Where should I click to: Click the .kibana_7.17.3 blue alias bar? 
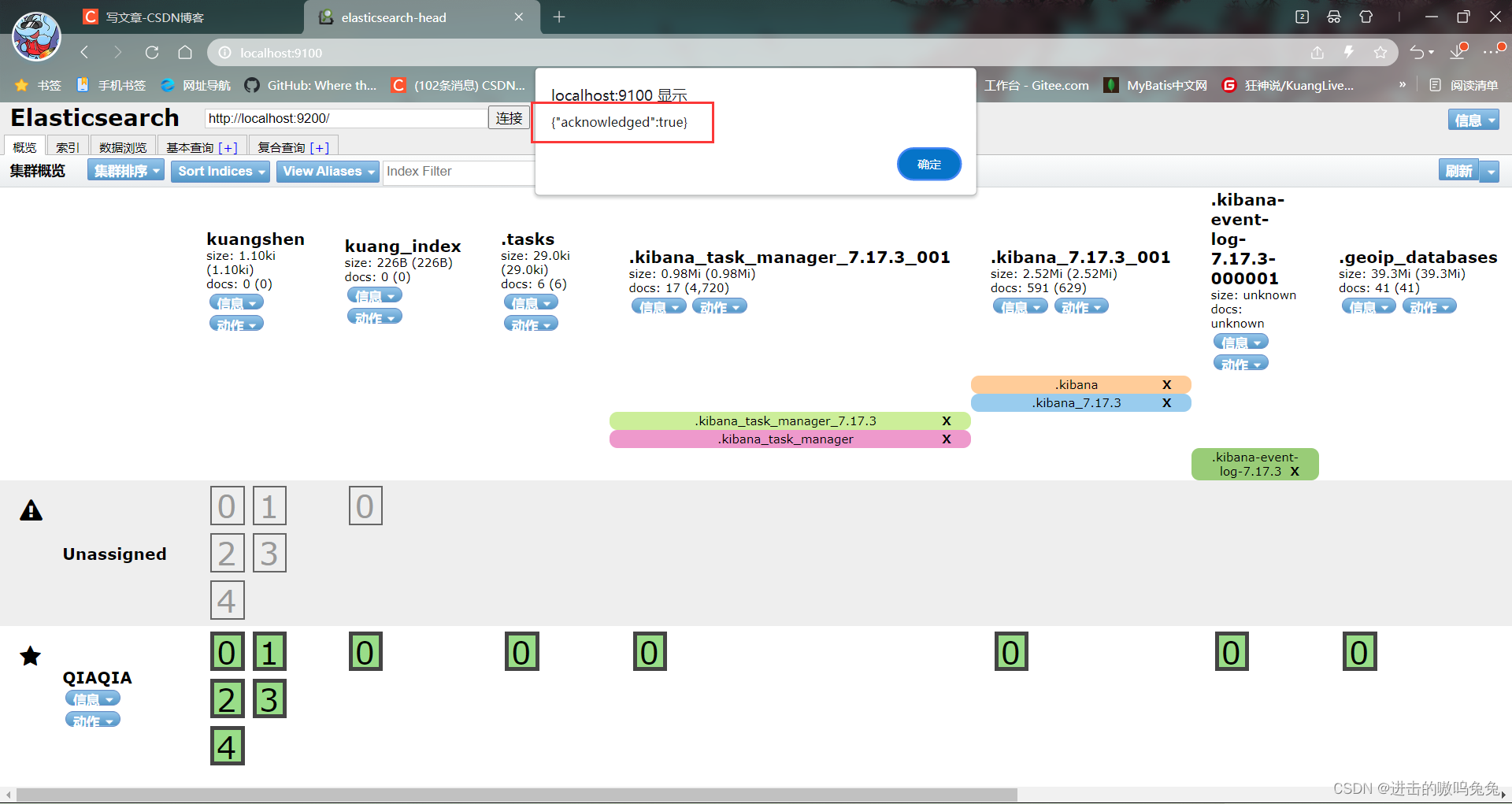(1080, 403)
